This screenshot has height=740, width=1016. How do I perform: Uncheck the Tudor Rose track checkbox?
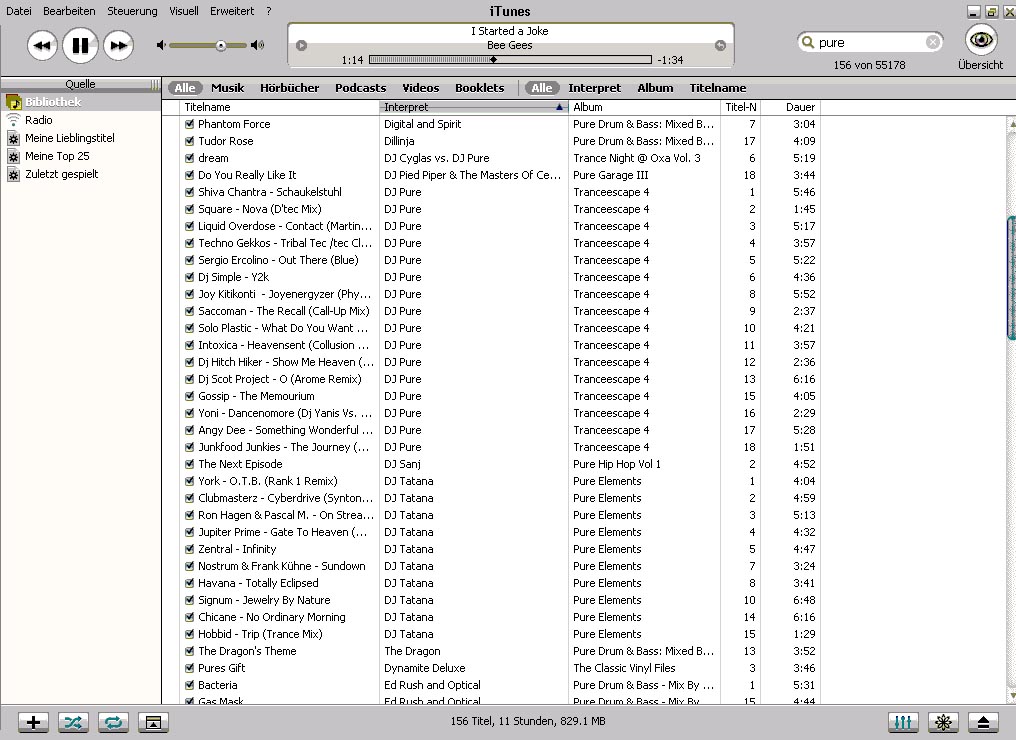click(x=189, y=141)
